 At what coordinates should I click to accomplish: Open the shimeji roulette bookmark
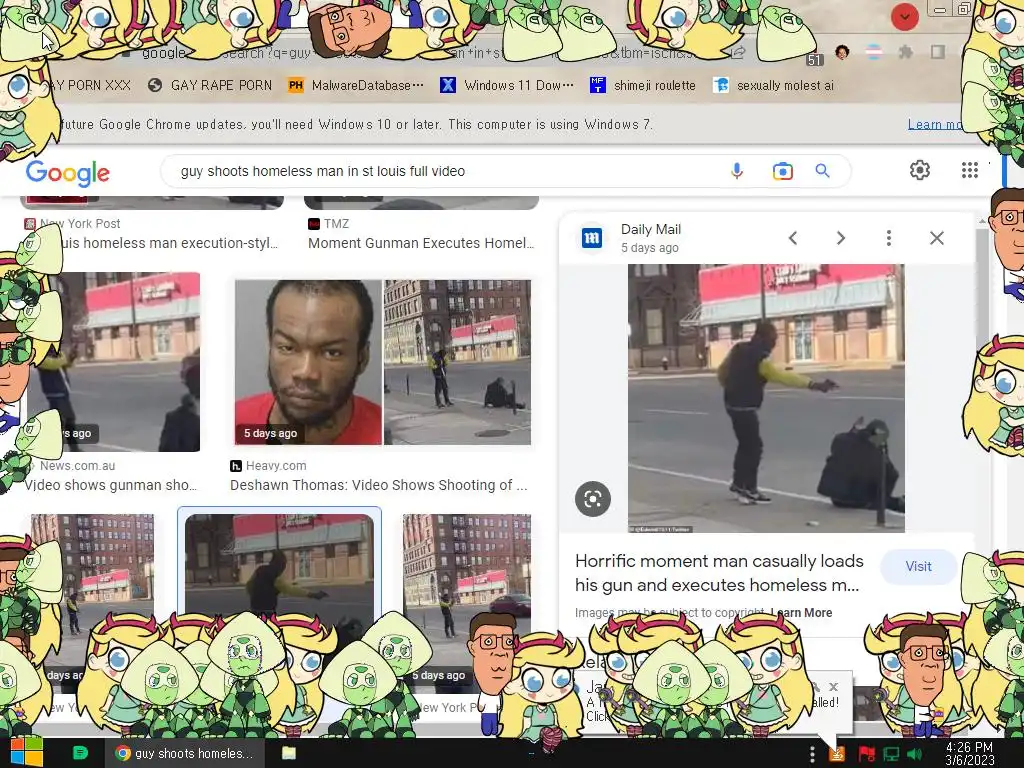tap(643, 85)
